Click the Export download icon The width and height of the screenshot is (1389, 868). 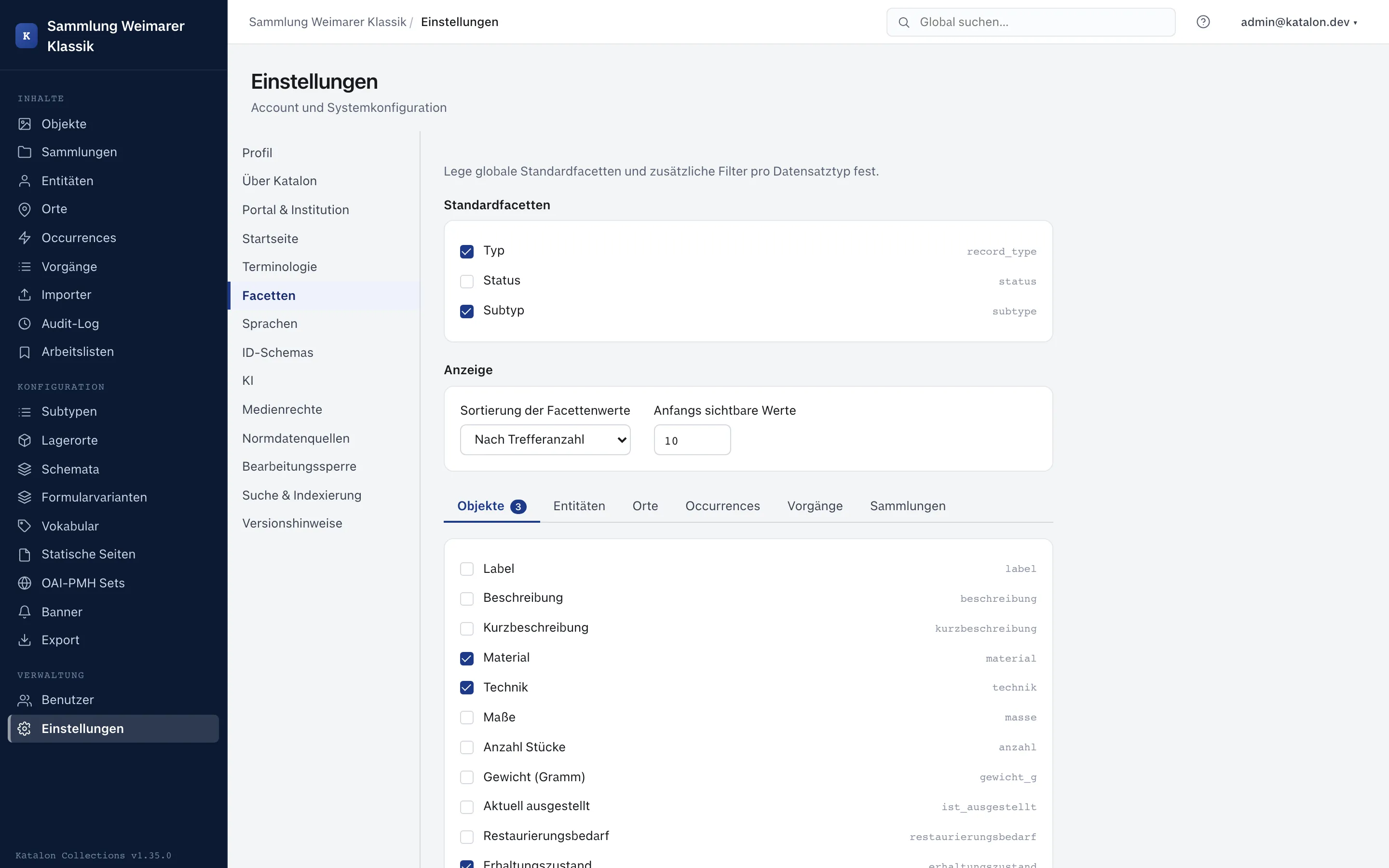[x=25, y=640]
